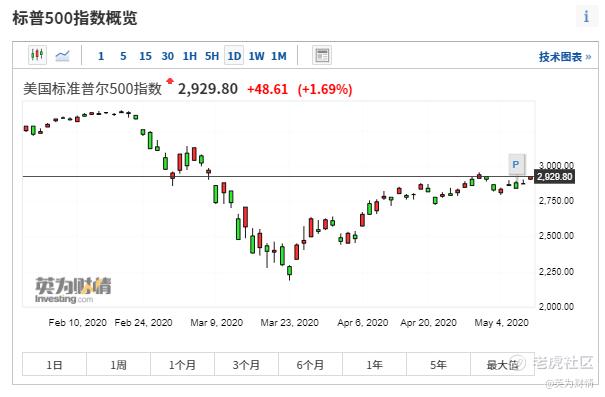The height and width of the screenshot is (397, 605).
Task: Switch to the line chart icon
Action: pyautogui.click(x=63, y=56)
